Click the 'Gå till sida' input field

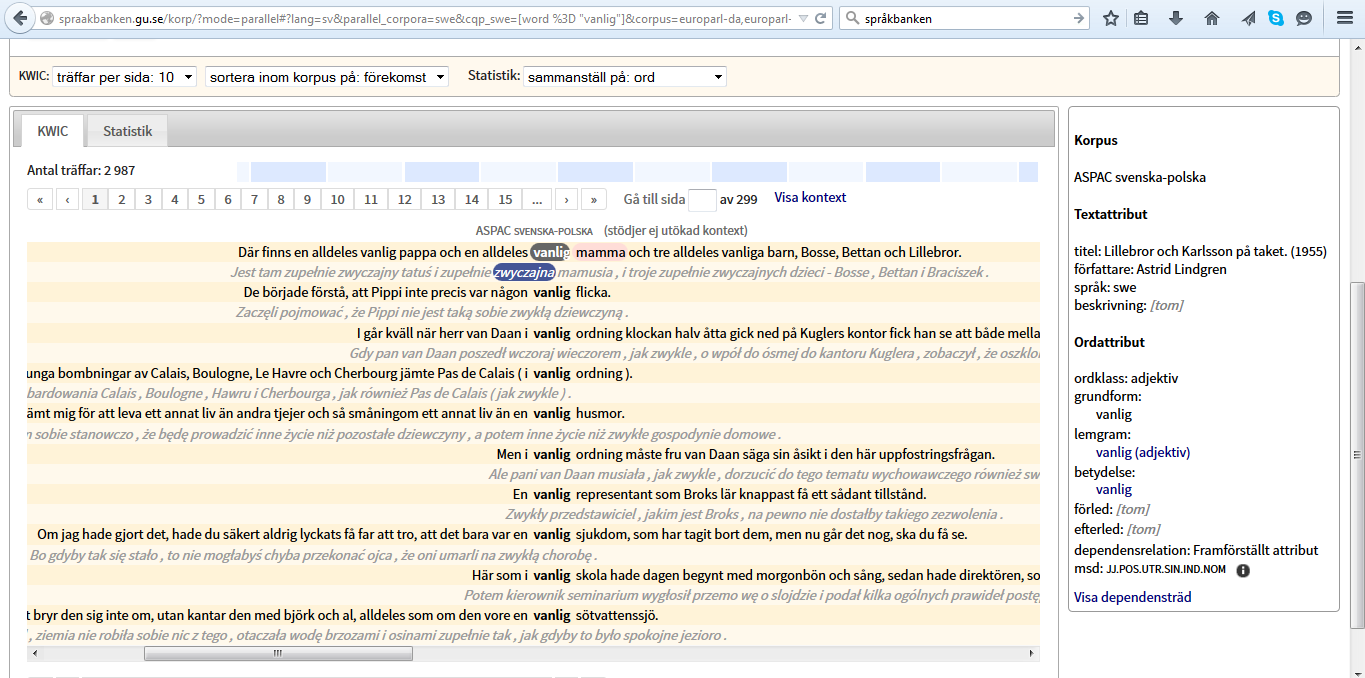click(x=703, y=200)
